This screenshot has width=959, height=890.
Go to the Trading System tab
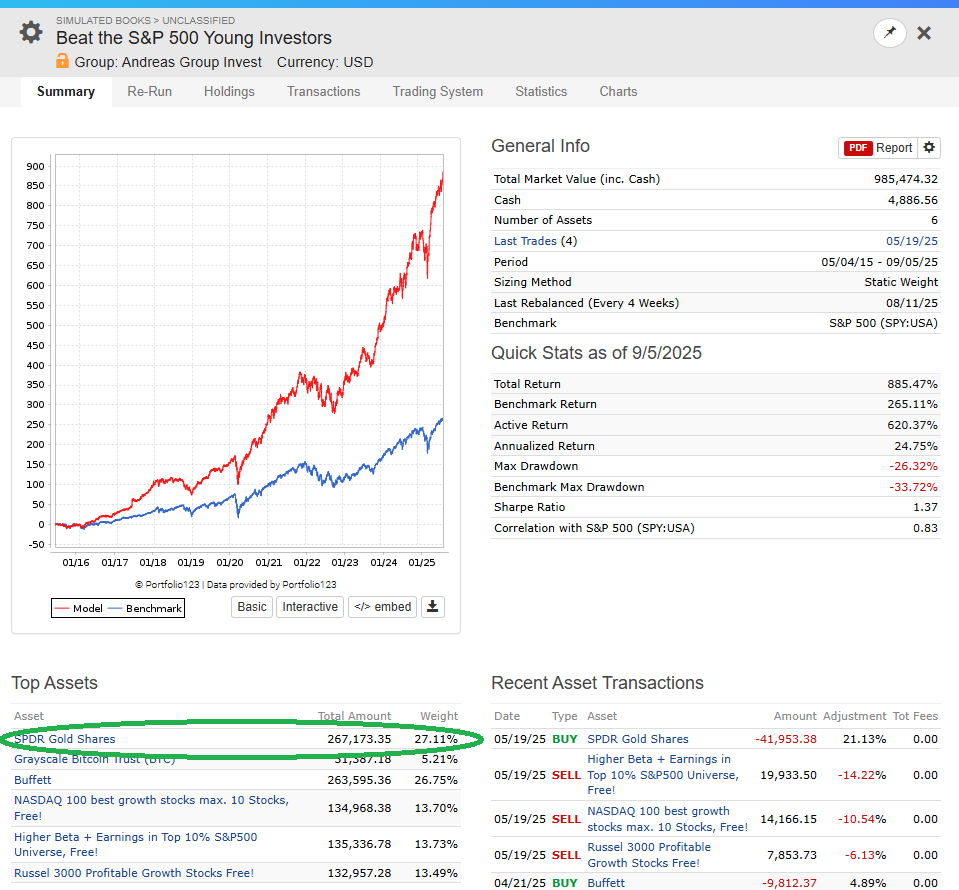pos(438,92)
